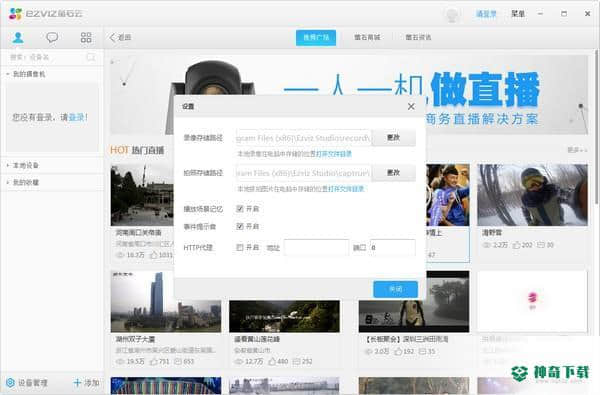Click the 更多 link beside hot live

577,150
